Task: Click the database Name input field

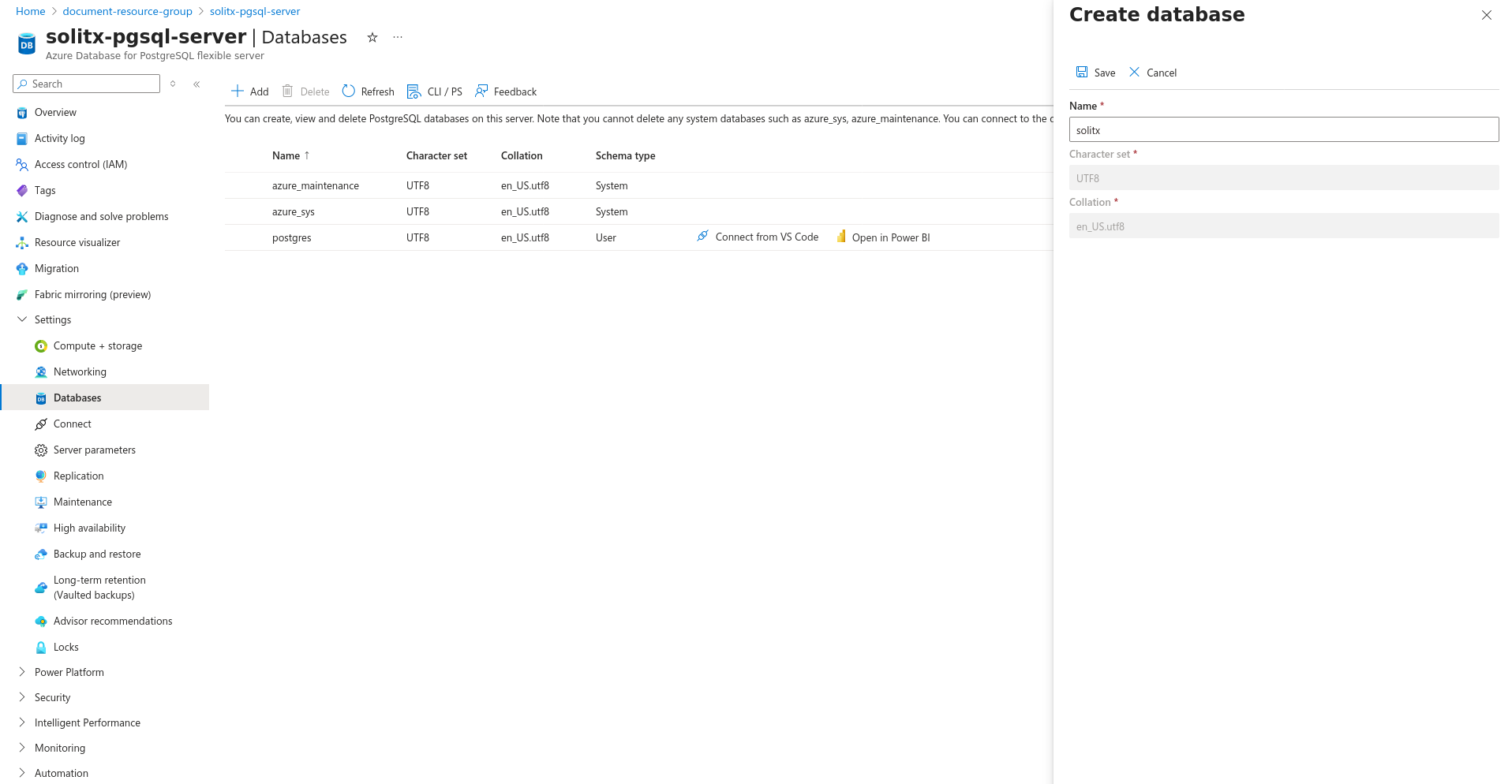Action: click(1284, 130)
